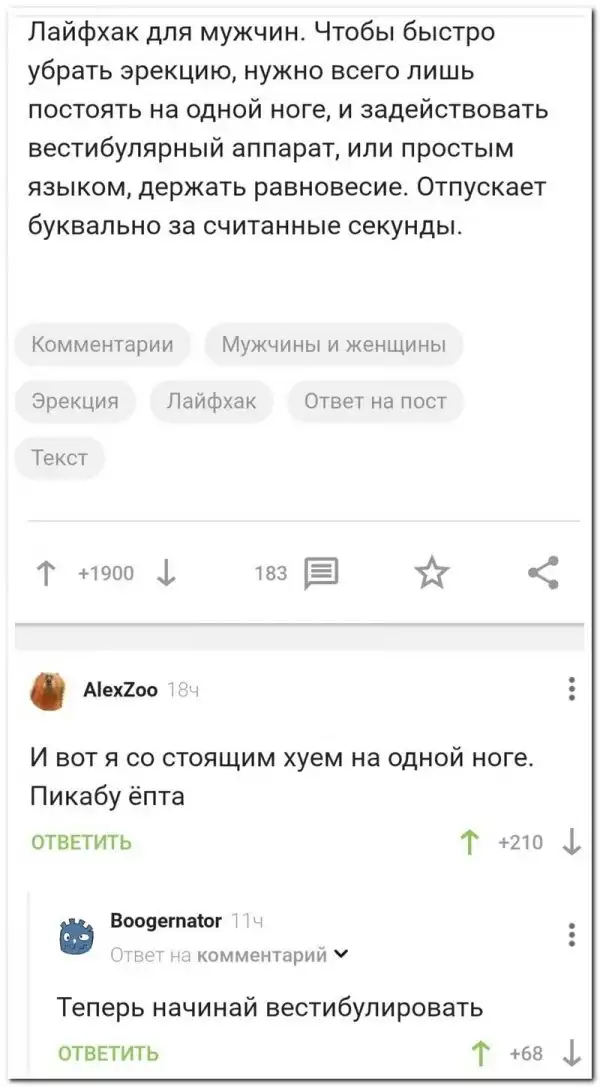Click 'ОТВЕТИТЬ' under Boogernator's reply

[x=108, y=1052]
